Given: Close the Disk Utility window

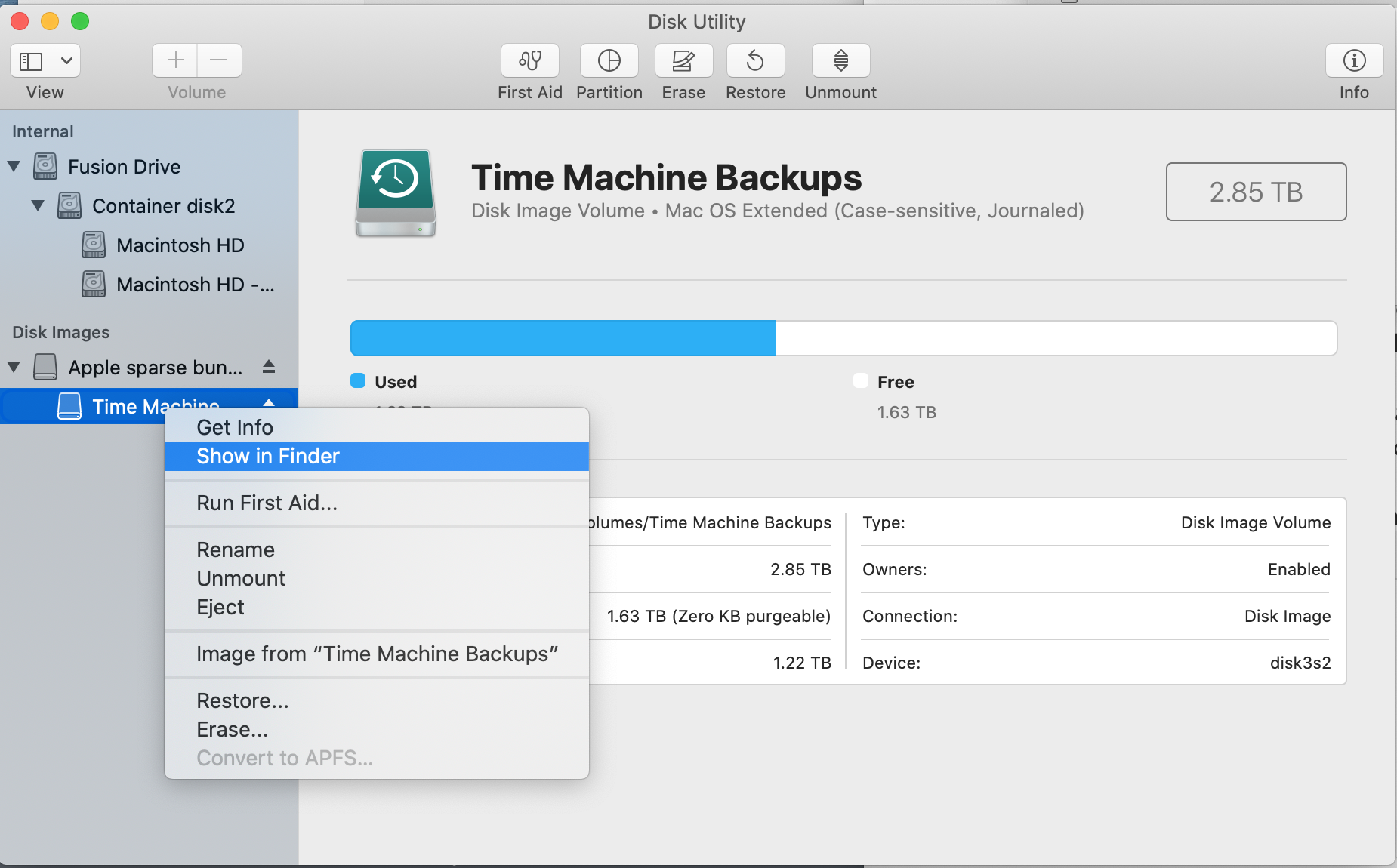Looking at the screenshot, I should click(x=20, y=21).
